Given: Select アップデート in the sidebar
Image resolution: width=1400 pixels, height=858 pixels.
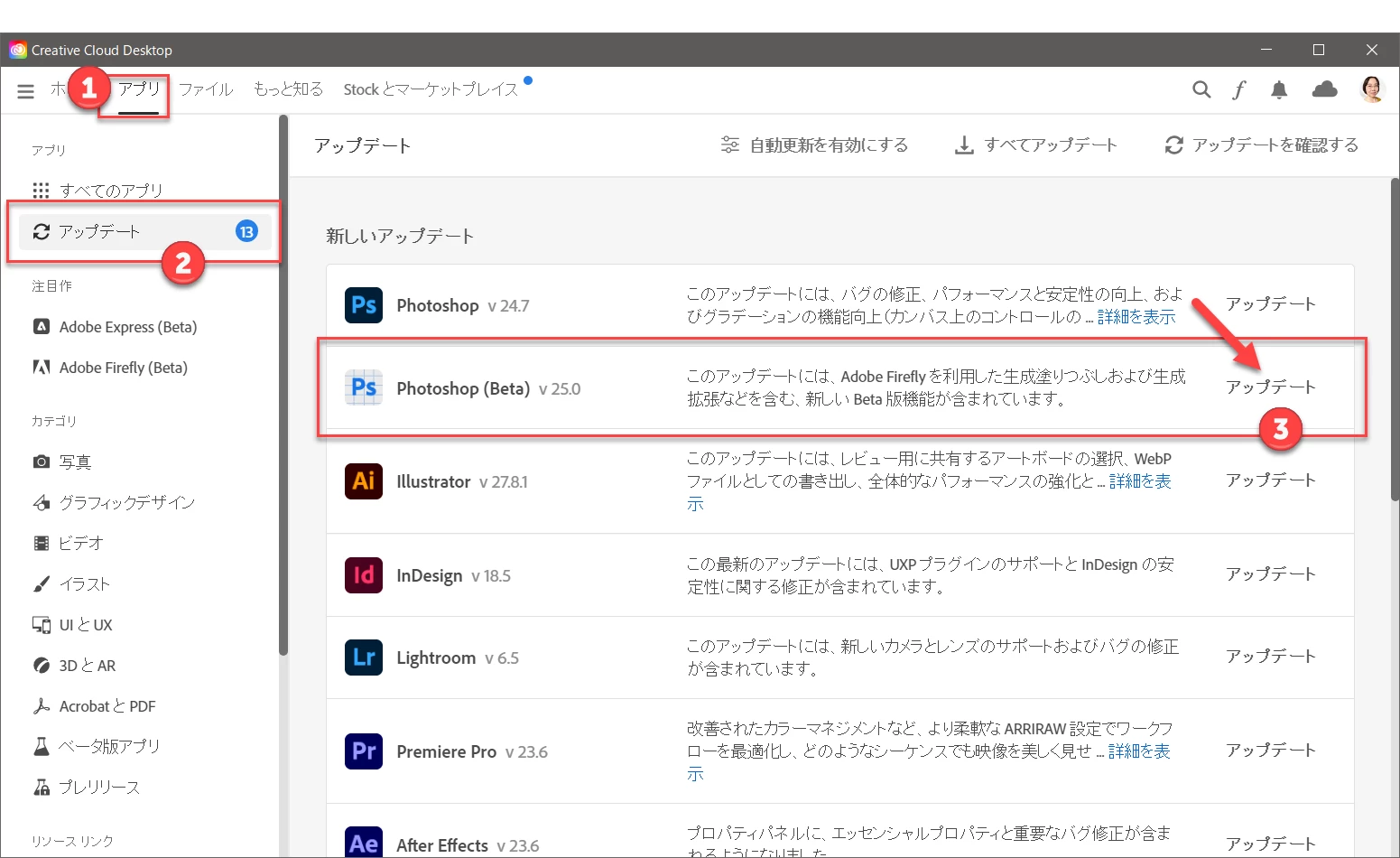Looking at the screenshot, I should 145,231.
